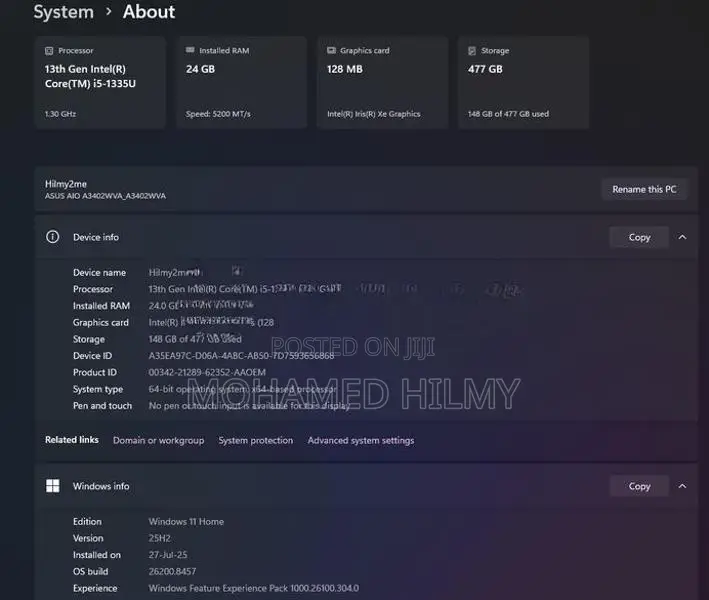
Task: Select the Processor summary card
Action: (100, 82)
